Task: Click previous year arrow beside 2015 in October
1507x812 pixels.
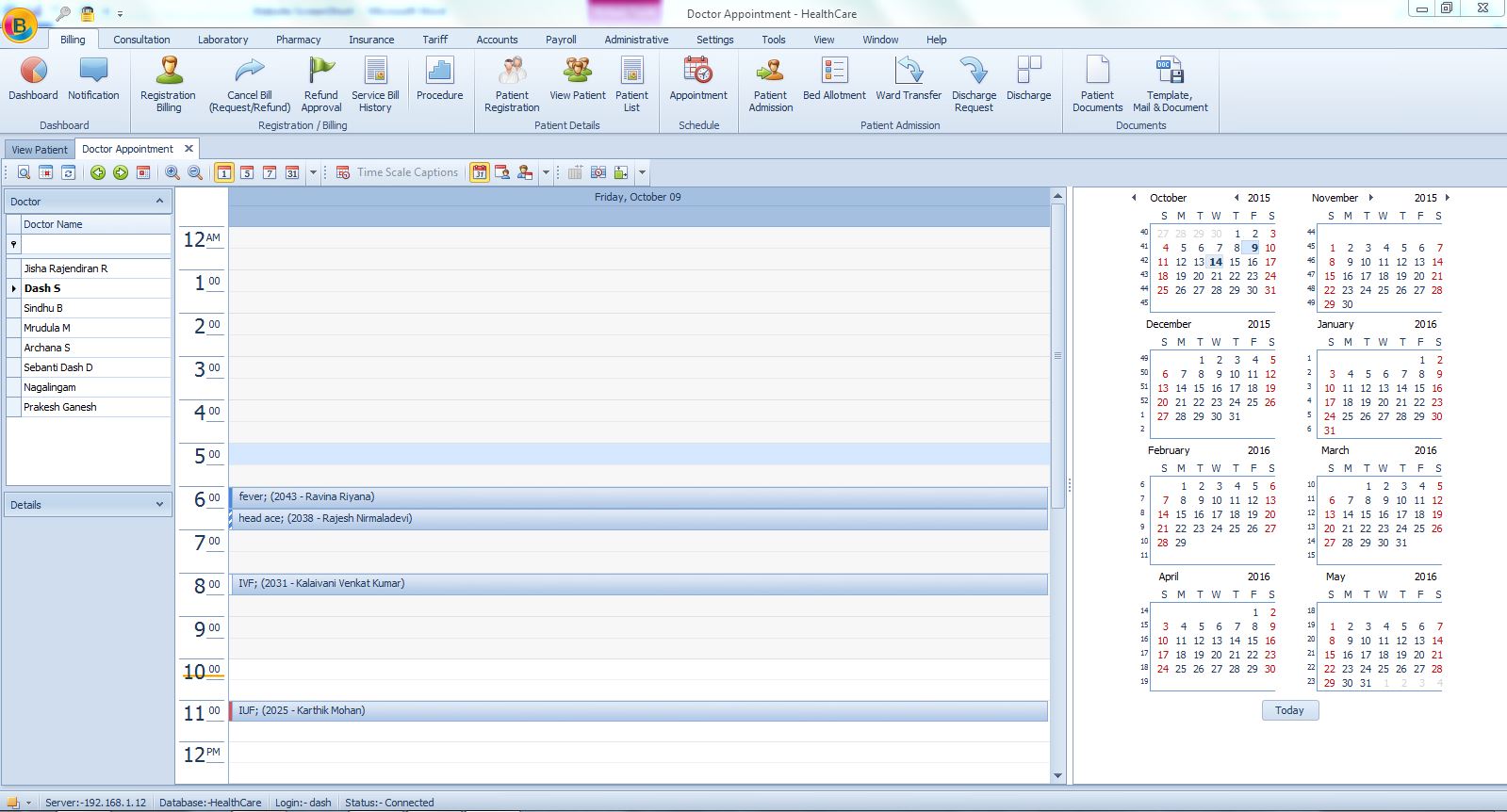Action: click(1237, 198)
